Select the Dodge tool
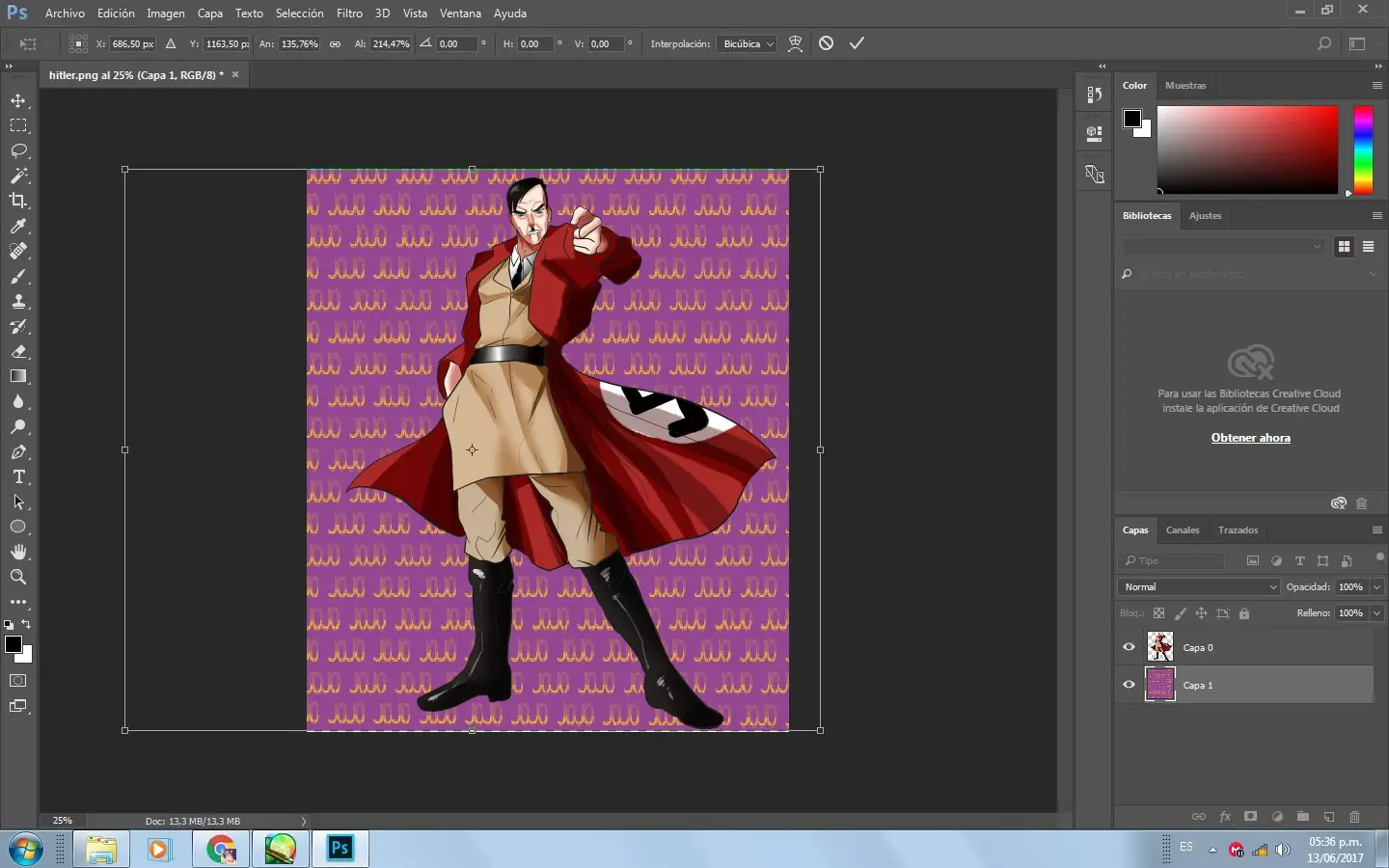This screenshot has height=868, width=1389. click(18, 426)
